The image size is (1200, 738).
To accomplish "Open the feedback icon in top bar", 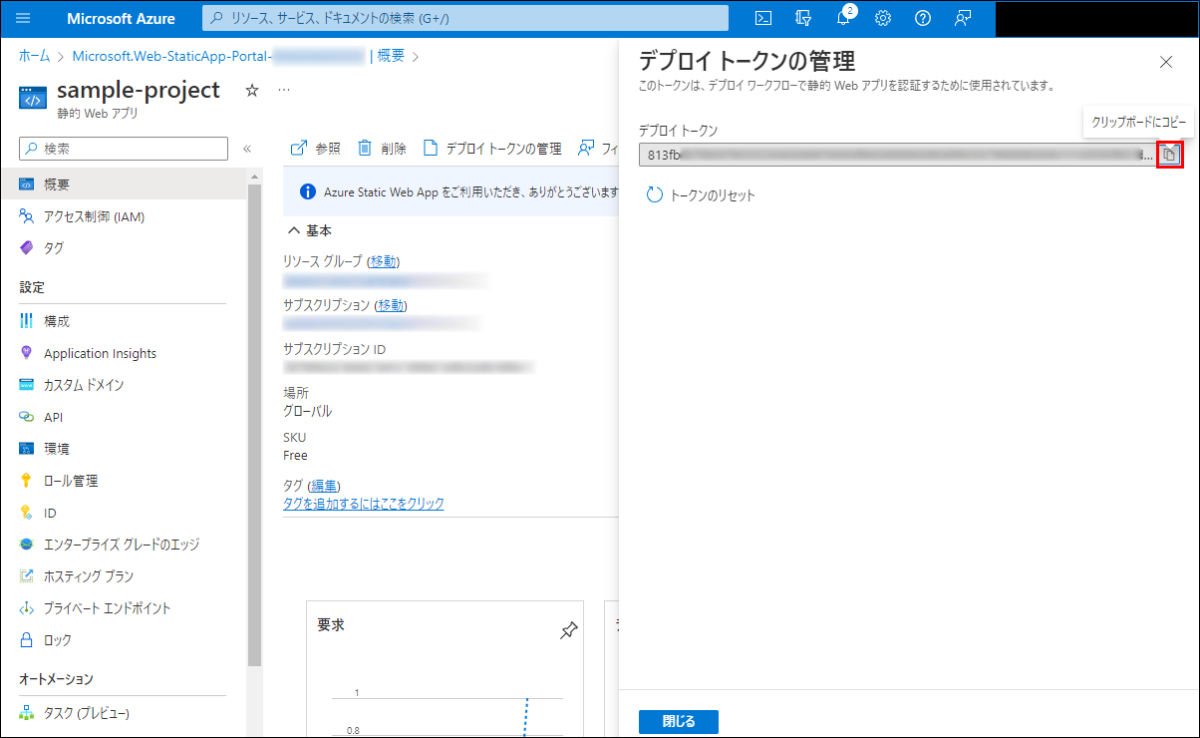I will click(x=963, y=18).
